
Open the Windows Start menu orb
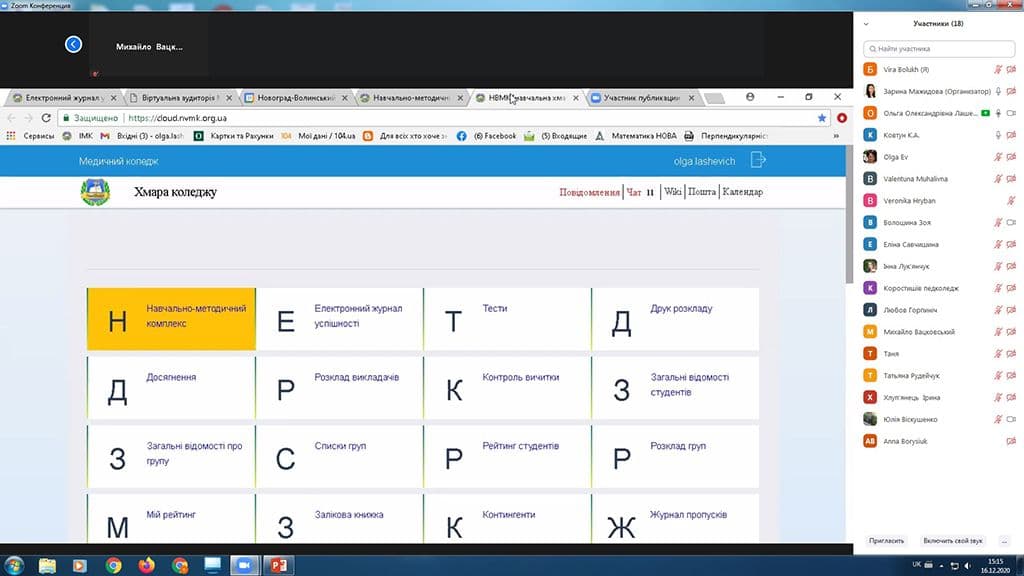14,565
